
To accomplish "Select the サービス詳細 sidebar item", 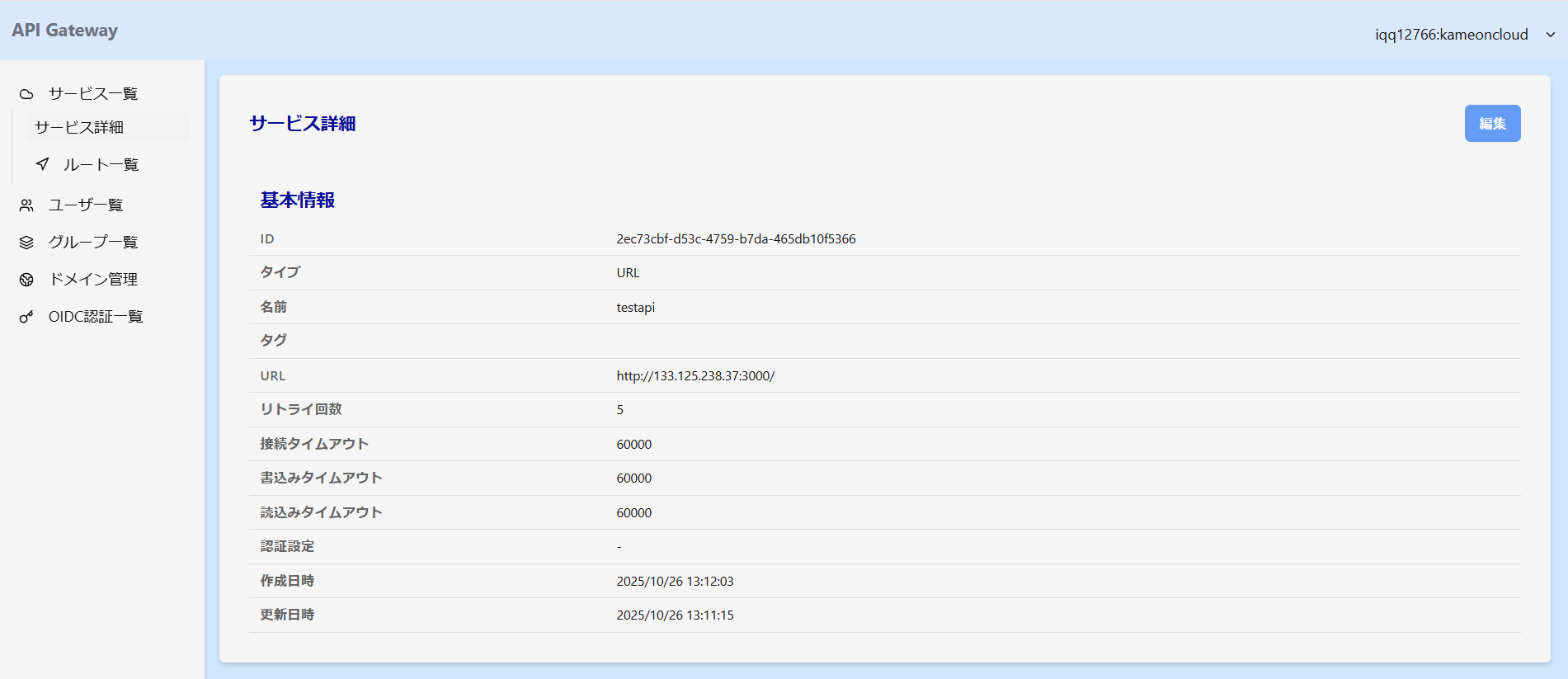I will tap(79, 127).
